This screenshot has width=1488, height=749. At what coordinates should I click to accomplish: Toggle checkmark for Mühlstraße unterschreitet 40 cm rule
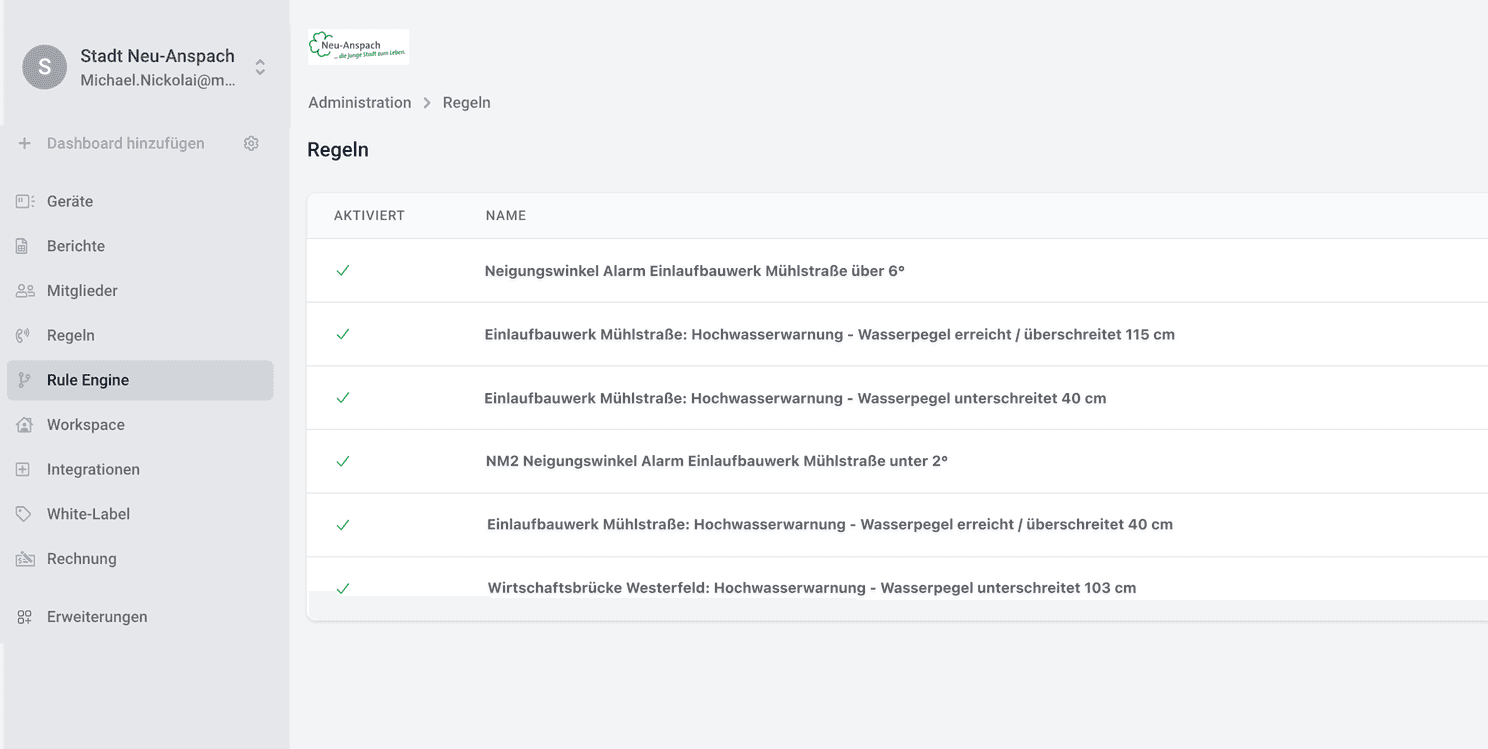(343, 398)
